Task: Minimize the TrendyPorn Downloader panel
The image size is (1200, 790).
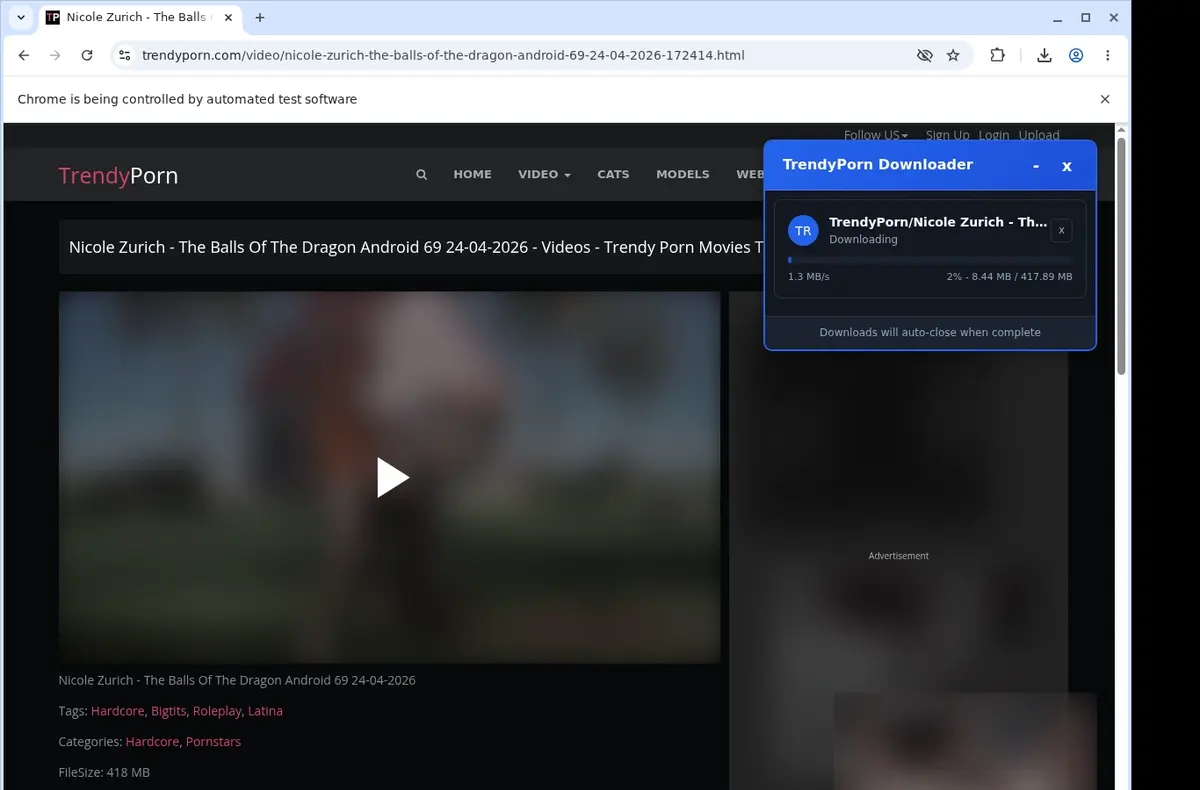Action: pos(1036,166)
